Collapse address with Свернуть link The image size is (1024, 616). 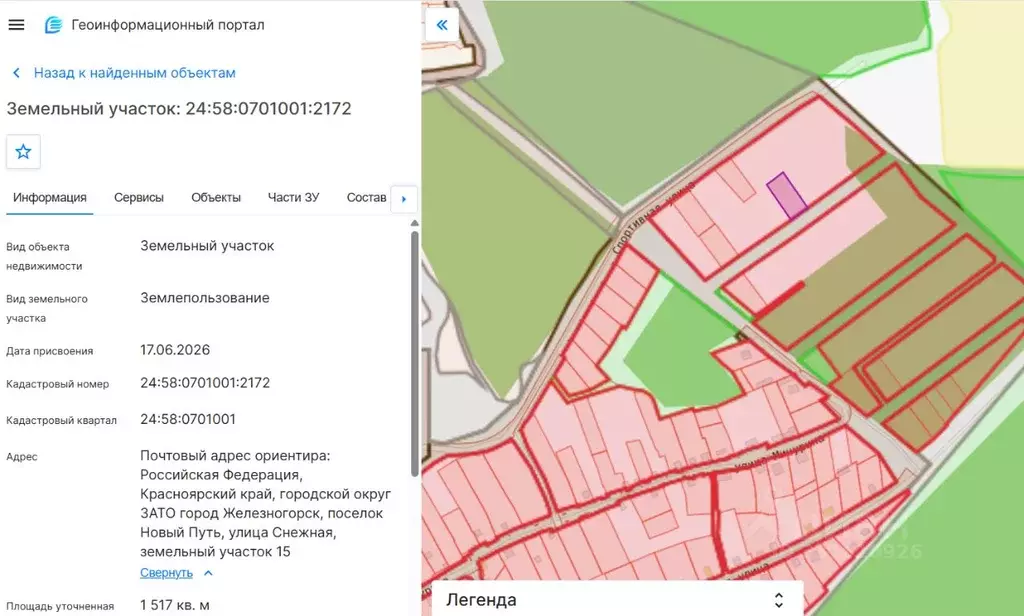coord(167,573)
